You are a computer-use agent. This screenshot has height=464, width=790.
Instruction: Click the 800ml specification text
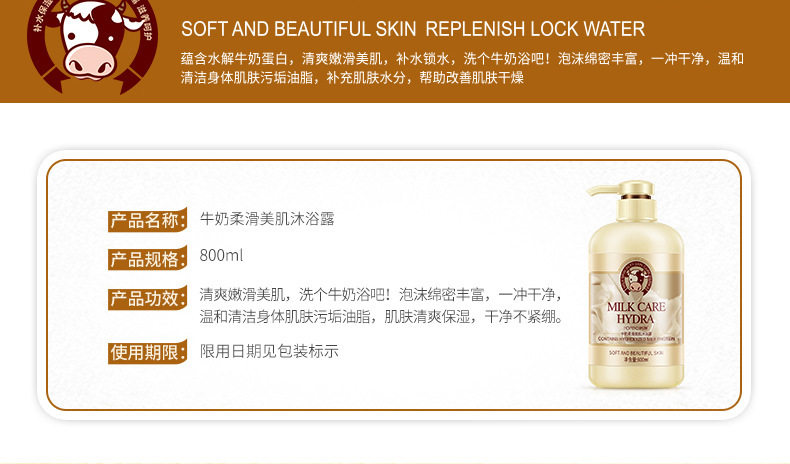[x=221, y=255]
